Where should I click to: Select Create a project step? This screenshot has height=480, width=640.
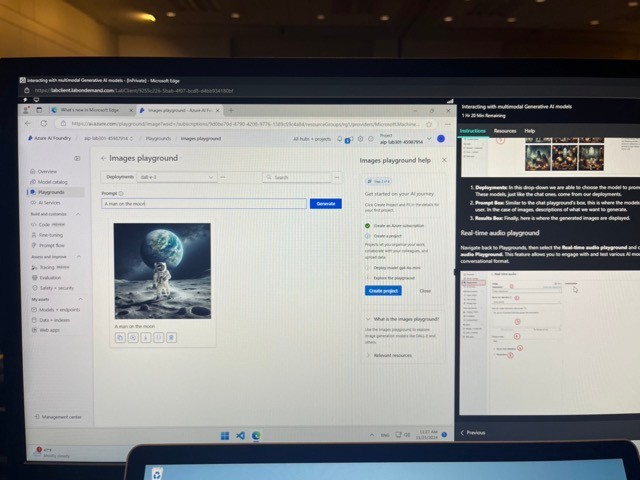pyautogui.click(x=383, y=236)
